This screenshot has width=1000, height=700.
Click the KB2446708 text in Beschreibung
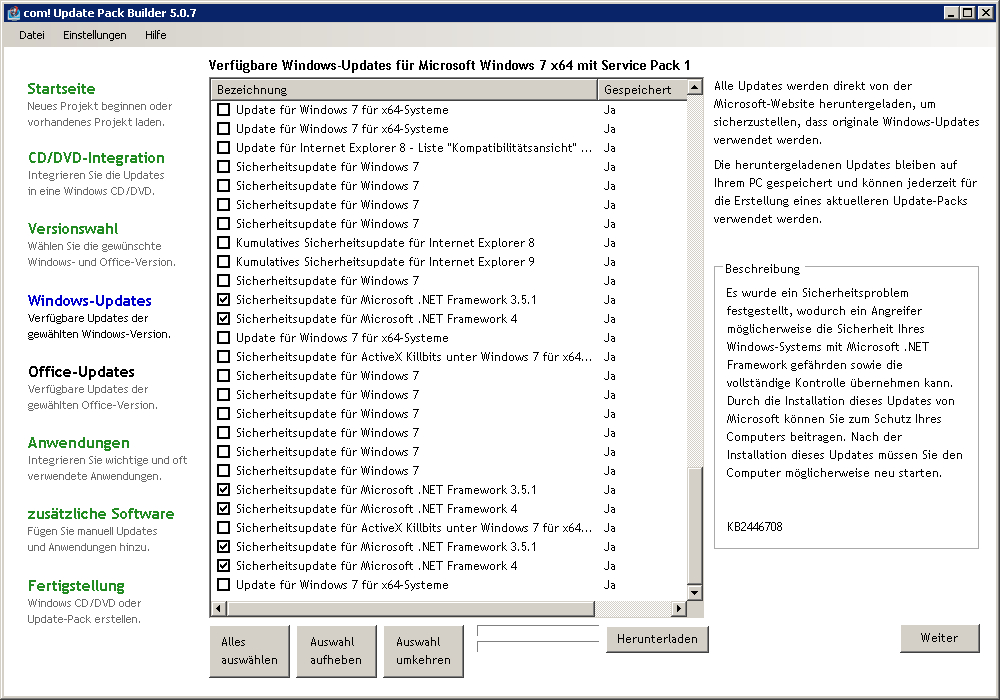pyautogui.click(x=754, y=527)
